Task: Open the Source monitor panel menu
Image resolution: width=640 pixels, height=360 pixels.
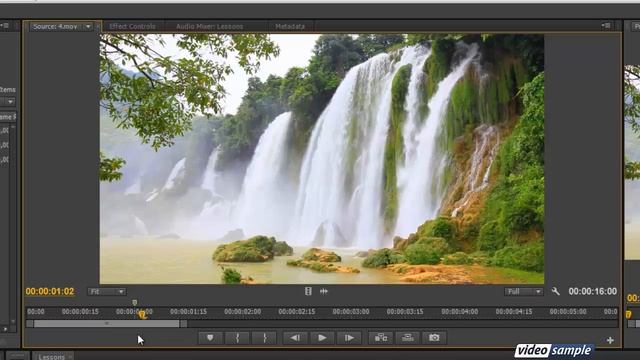Action: coord(606,26)
